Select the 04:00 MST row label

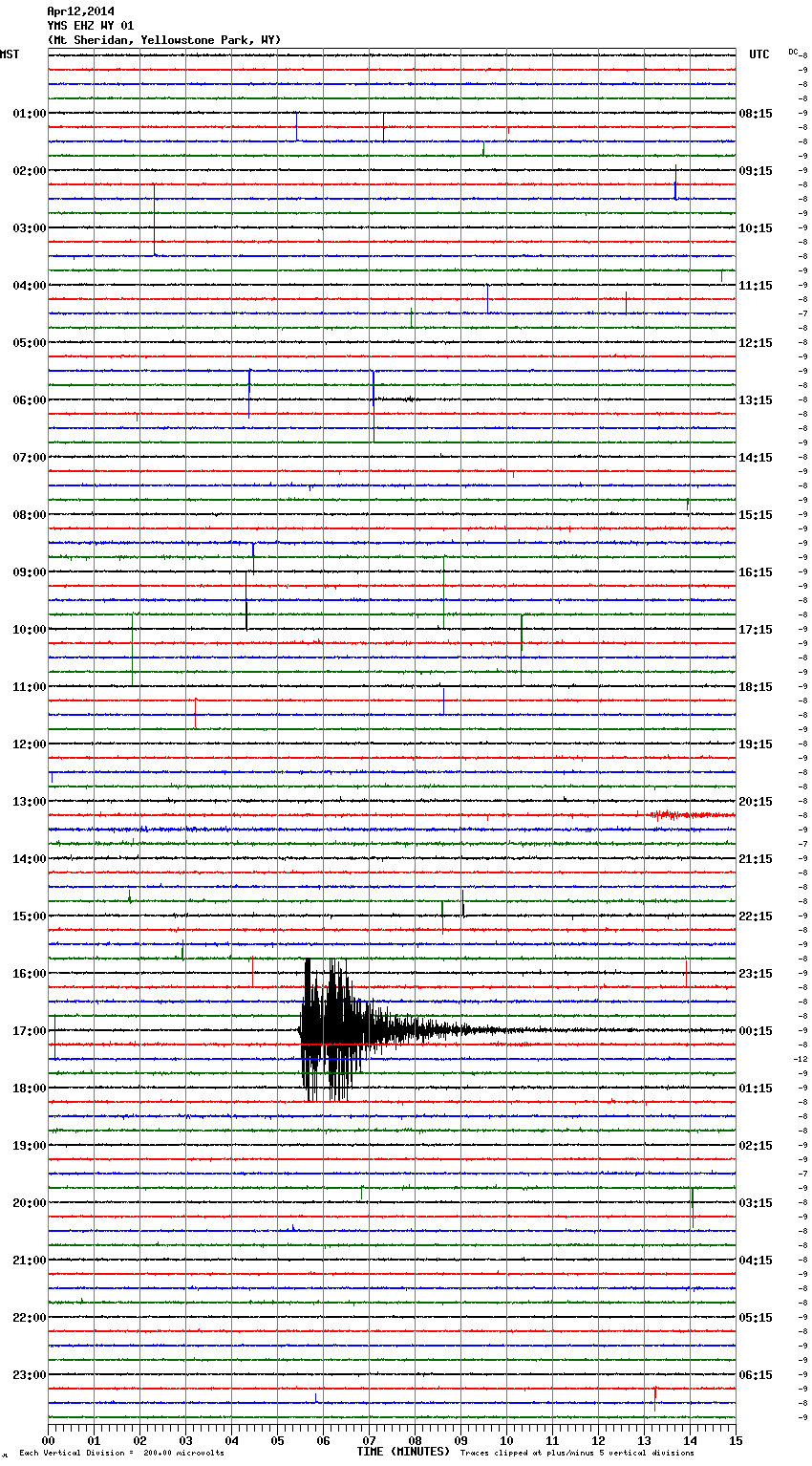point(30,286)
